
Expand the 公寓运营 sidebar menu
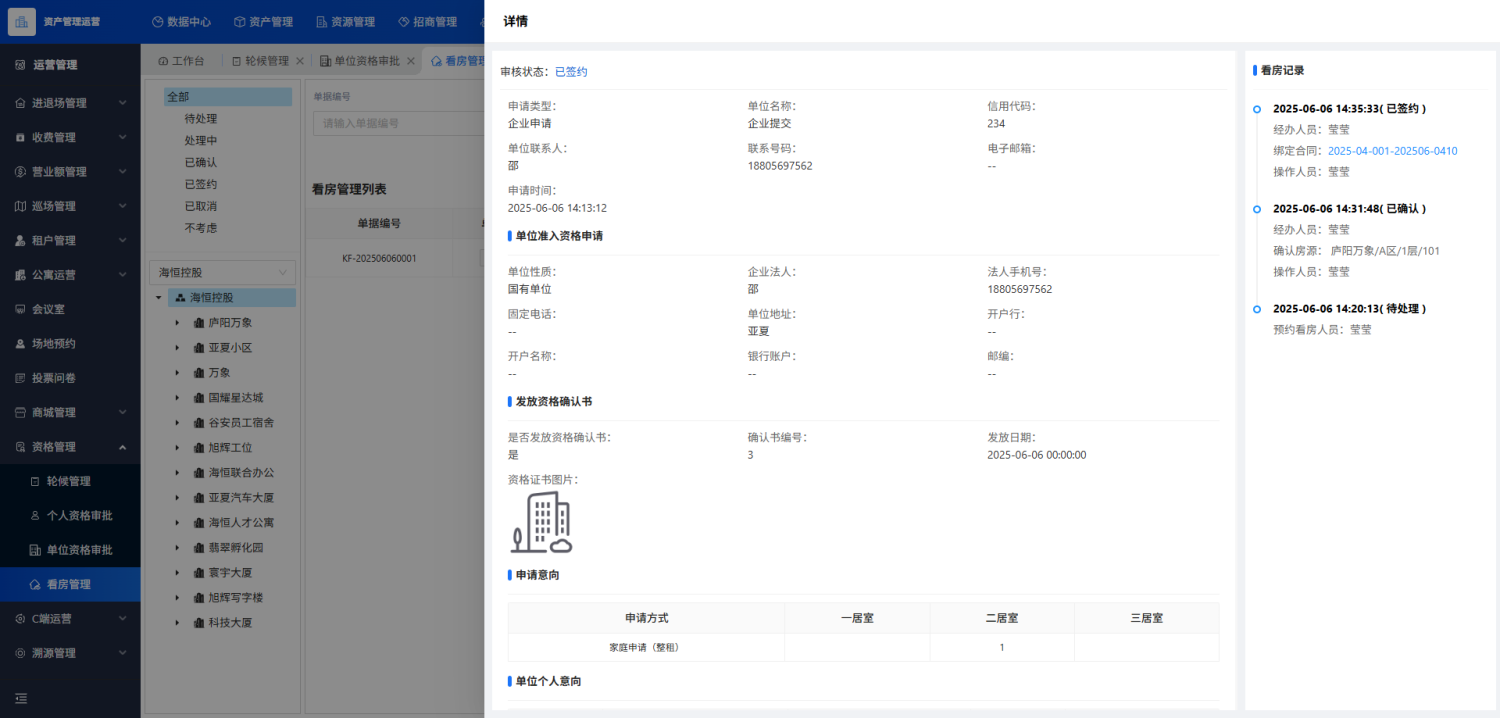tap(70, 275)
